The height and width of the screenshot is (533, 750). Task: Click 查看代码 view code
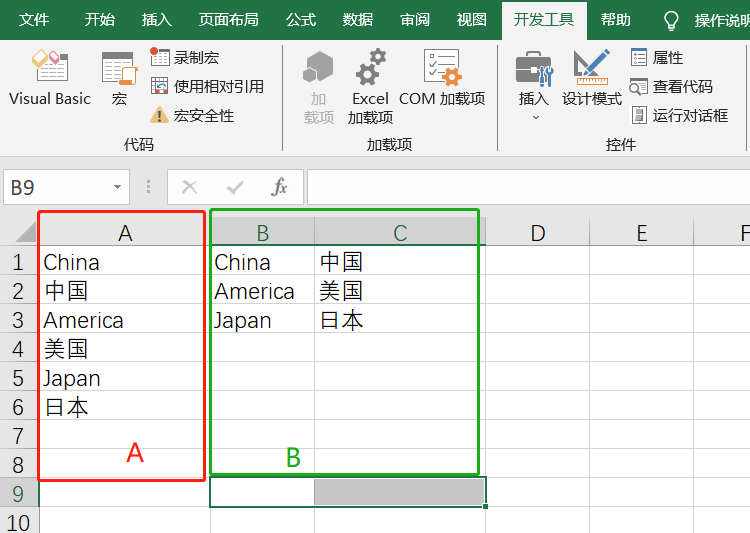[671, 87]
